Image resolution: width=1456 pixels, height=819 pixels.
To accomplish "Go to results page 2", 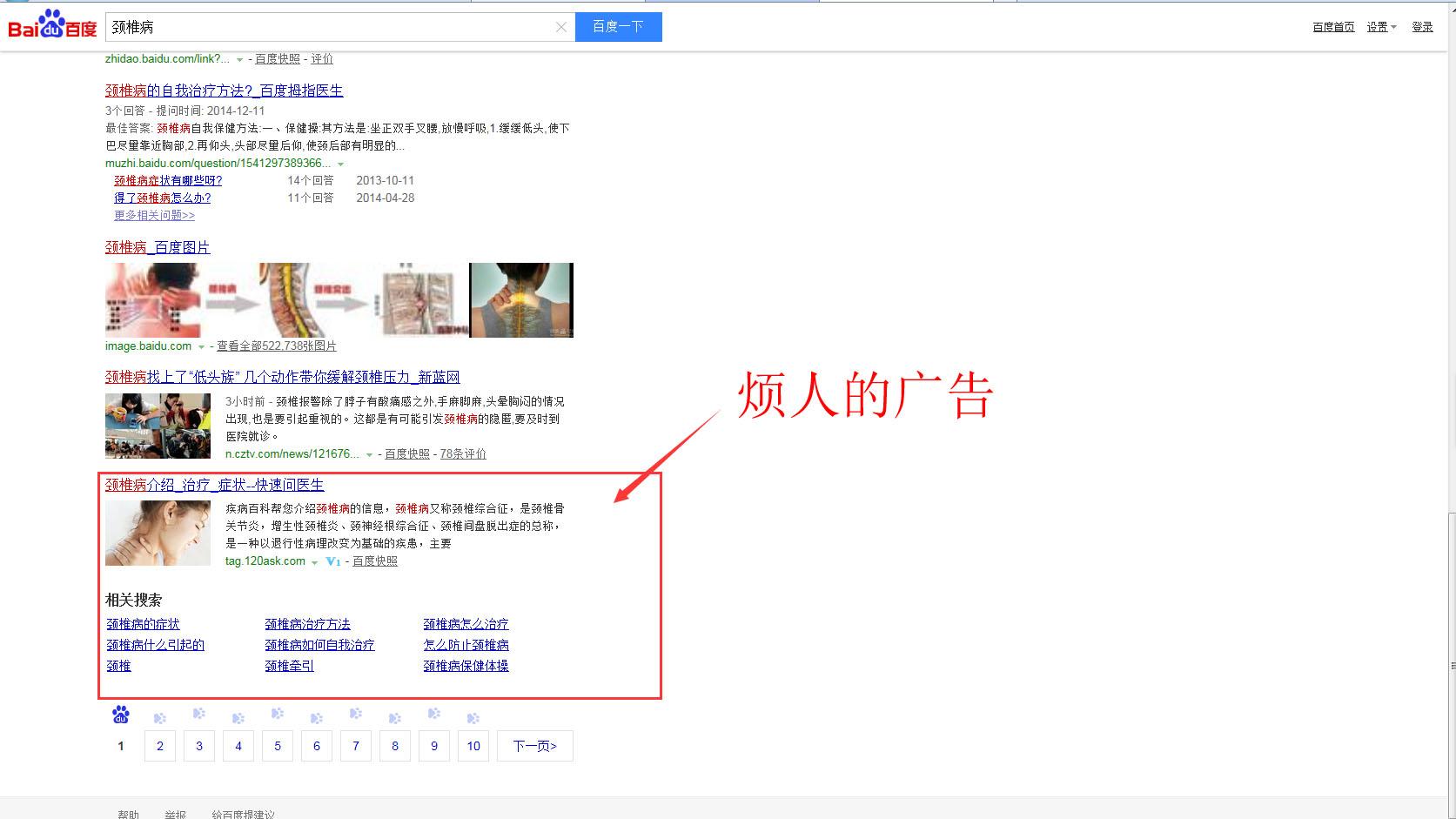I will pos(160,746).
